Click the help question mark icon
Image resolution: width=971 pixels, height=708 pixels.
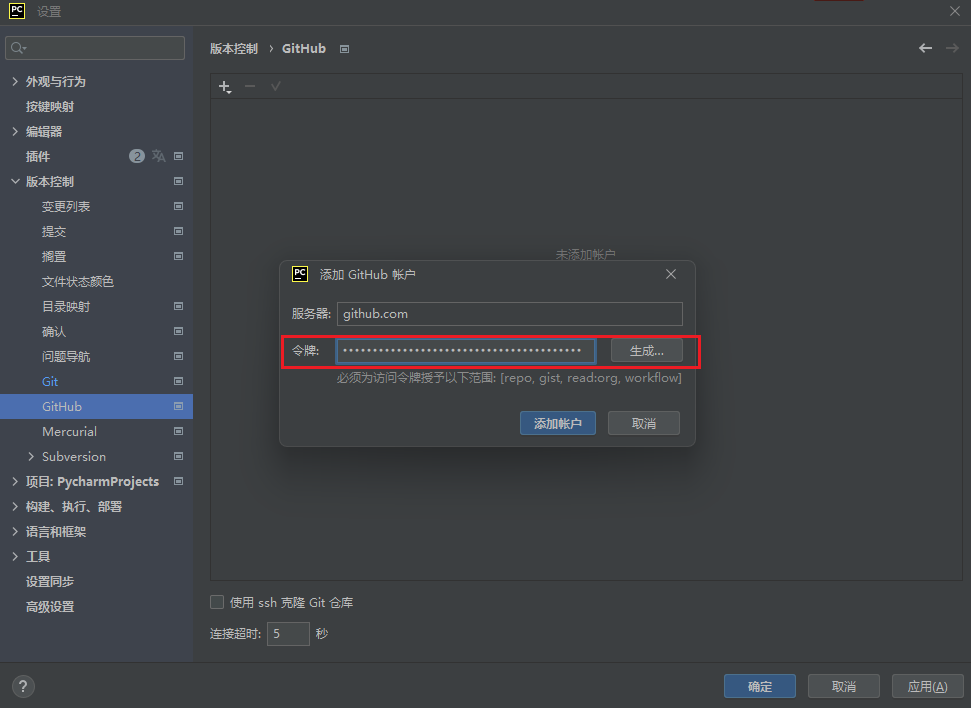click(x=23, y=686)
